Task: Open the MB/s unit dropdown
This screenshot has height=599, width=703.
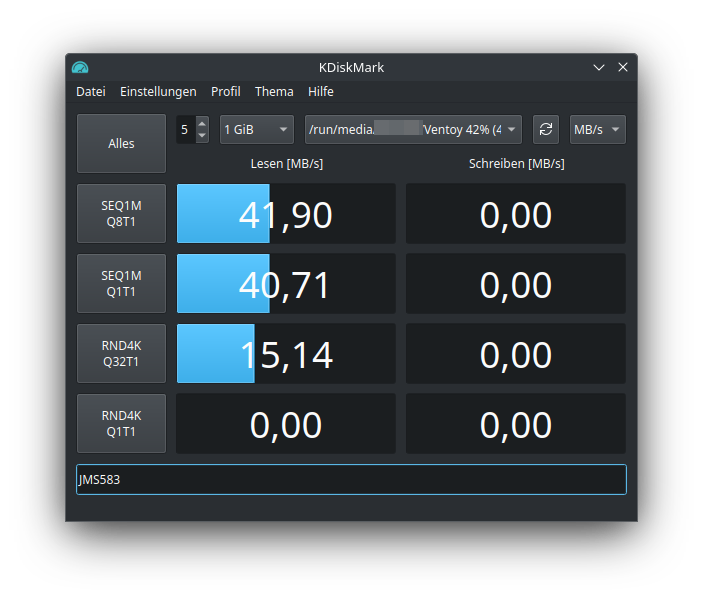Action: click(x=597, y=130)
